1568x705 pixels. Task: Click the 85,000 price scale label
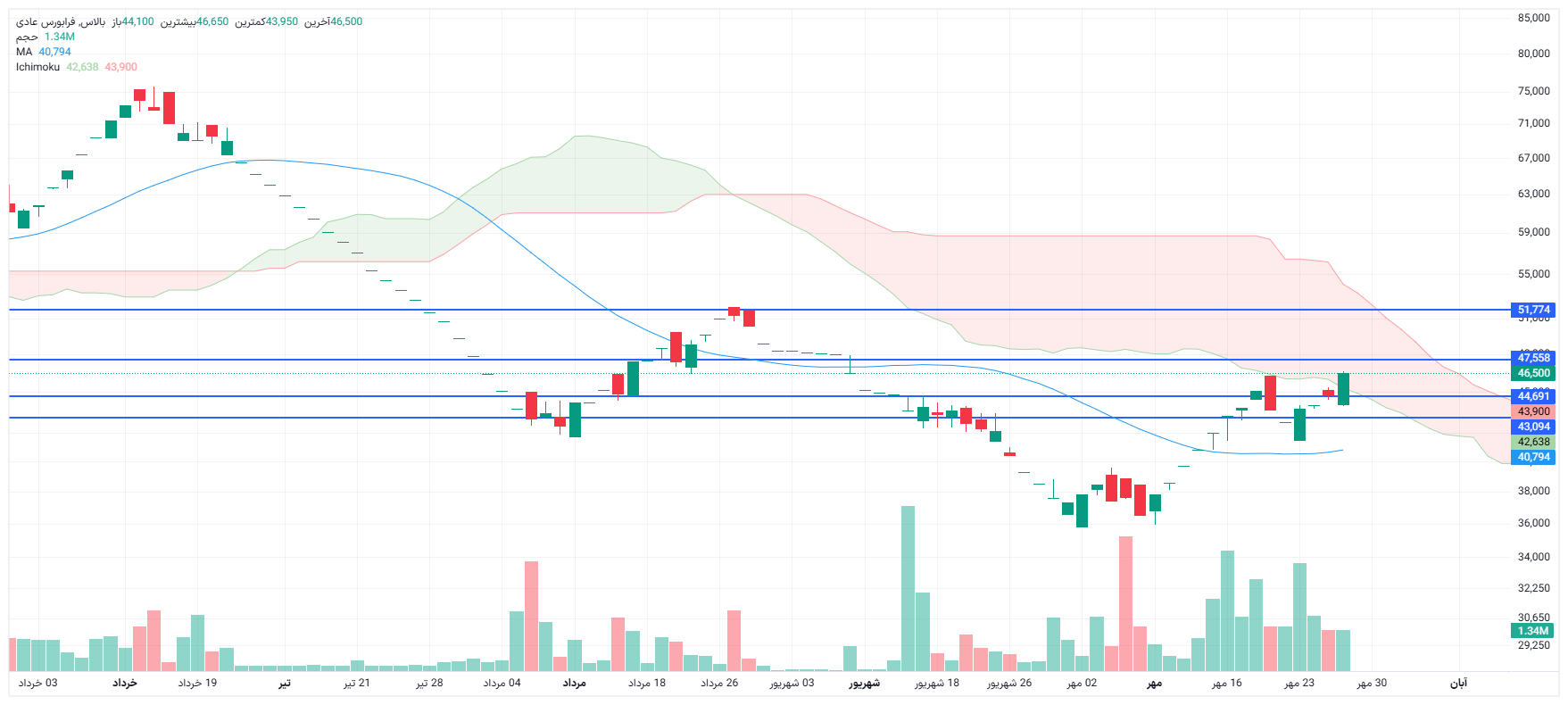pyautogui.click(x=1533, y=18)
